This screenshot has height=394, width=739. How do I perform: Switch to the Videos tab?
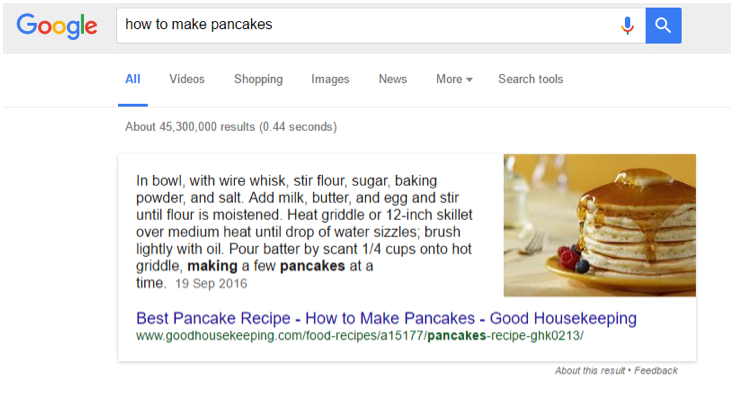click(x=187, y=79)
